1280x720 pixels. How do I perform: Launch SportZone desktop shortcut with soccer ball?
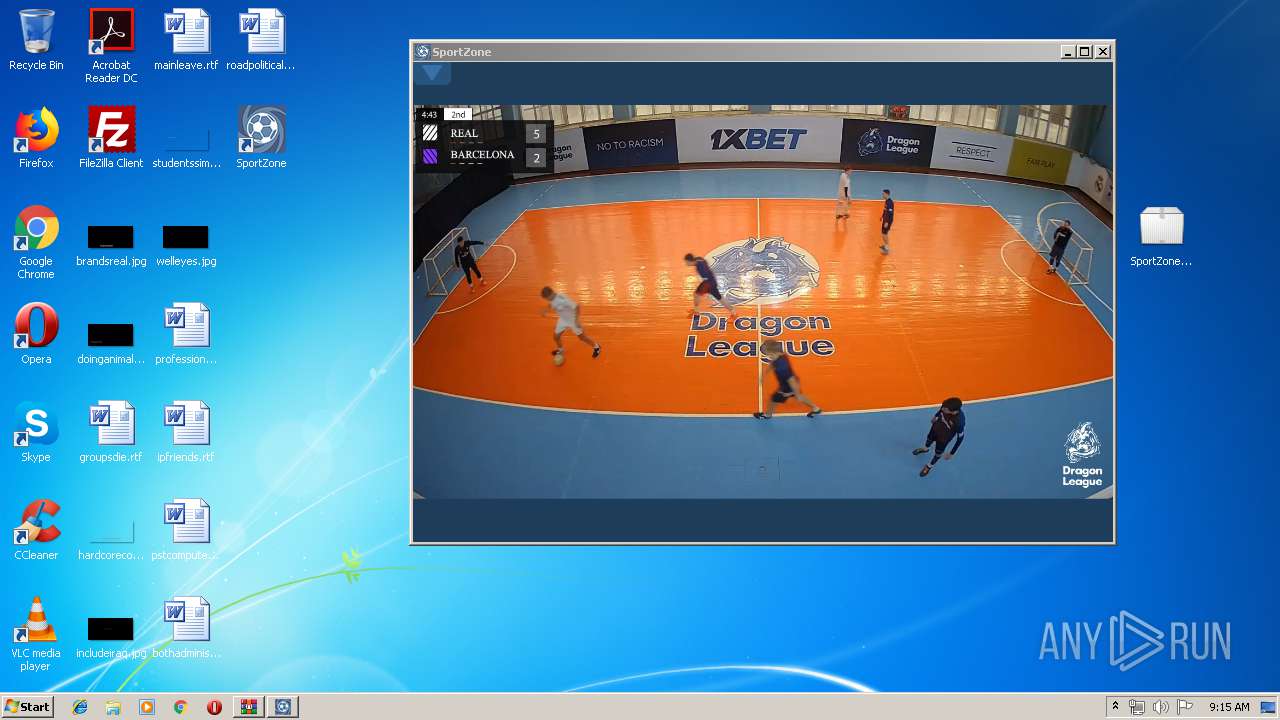(261, 138)
